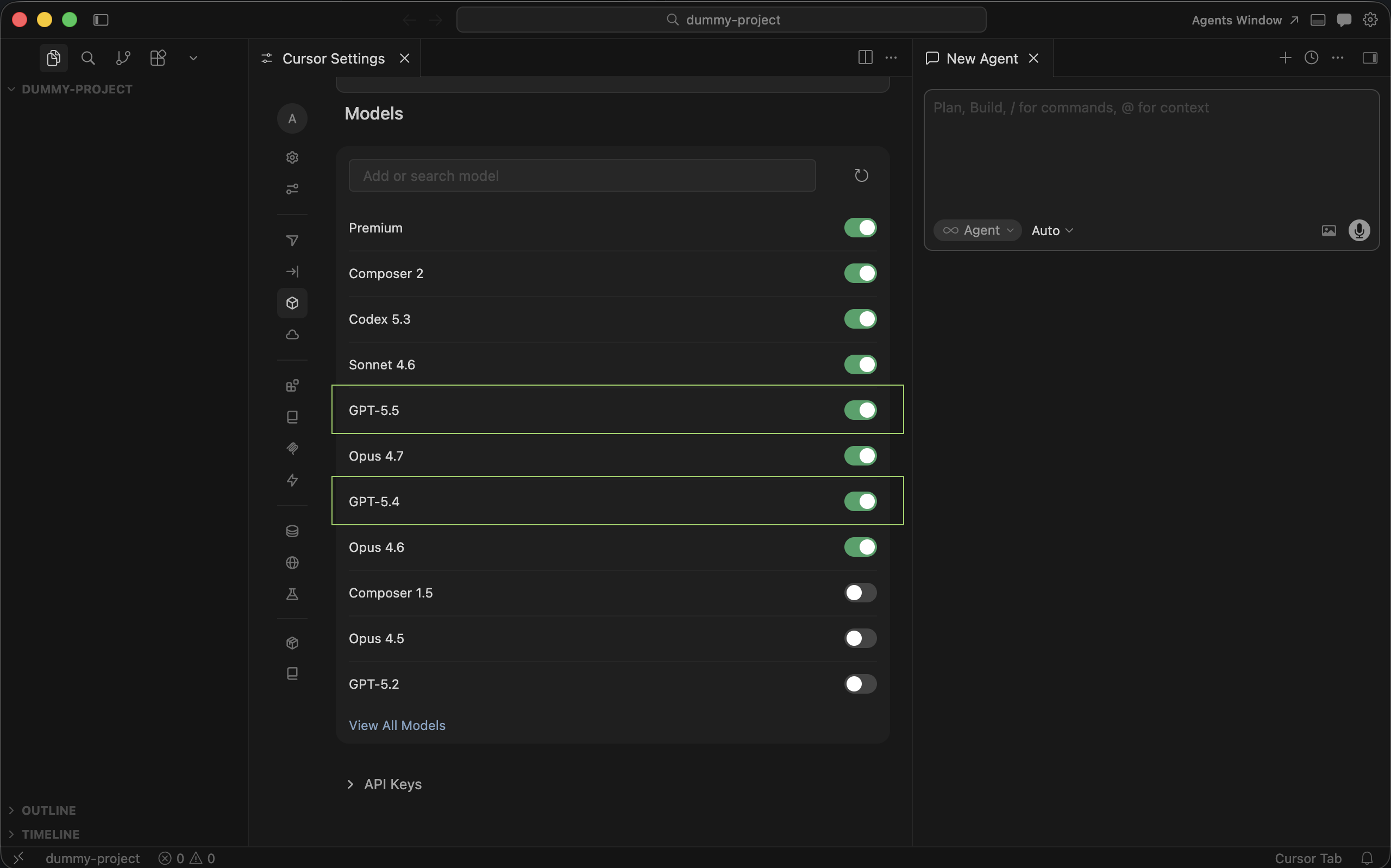Viewport: 1391px width, 868px height.
Task: Click the microphone voice input button
Action: (1359, 231)
